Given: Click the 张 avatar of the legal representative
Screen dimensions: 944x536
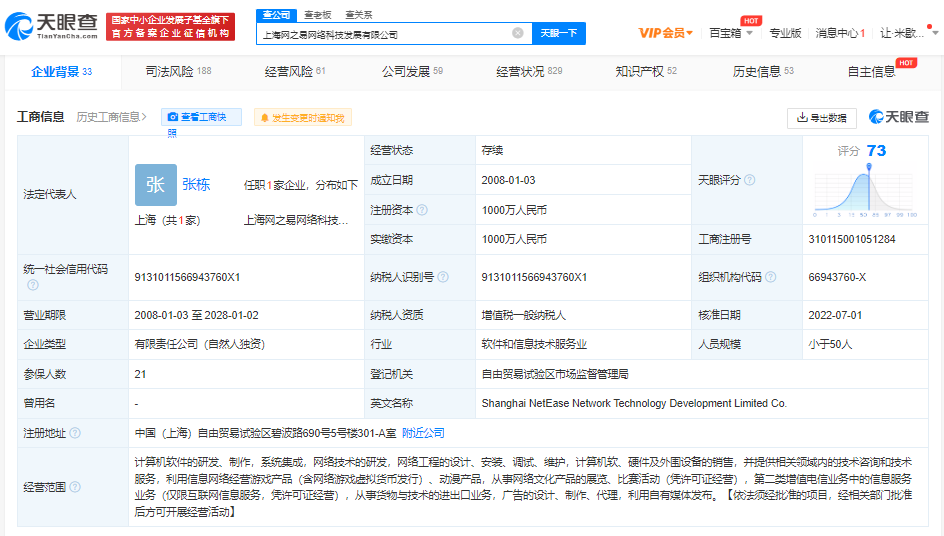Looking at the screenshot, I should (x=156, y=185).
